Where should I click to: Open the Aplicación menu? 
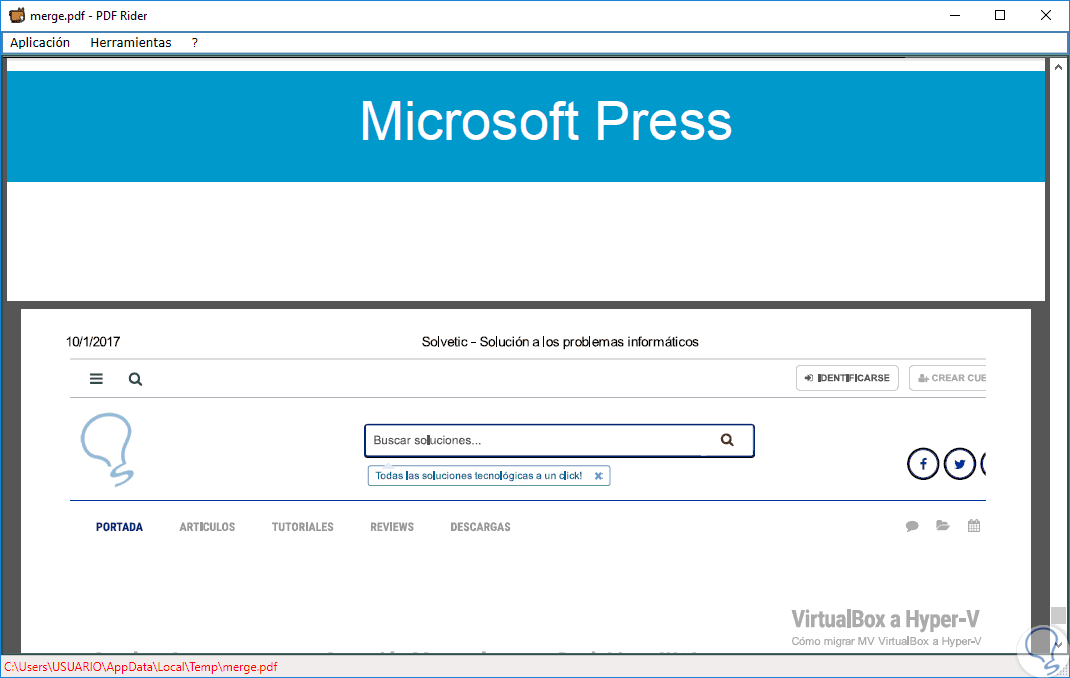pyautogui.click(x=40, y=42)
